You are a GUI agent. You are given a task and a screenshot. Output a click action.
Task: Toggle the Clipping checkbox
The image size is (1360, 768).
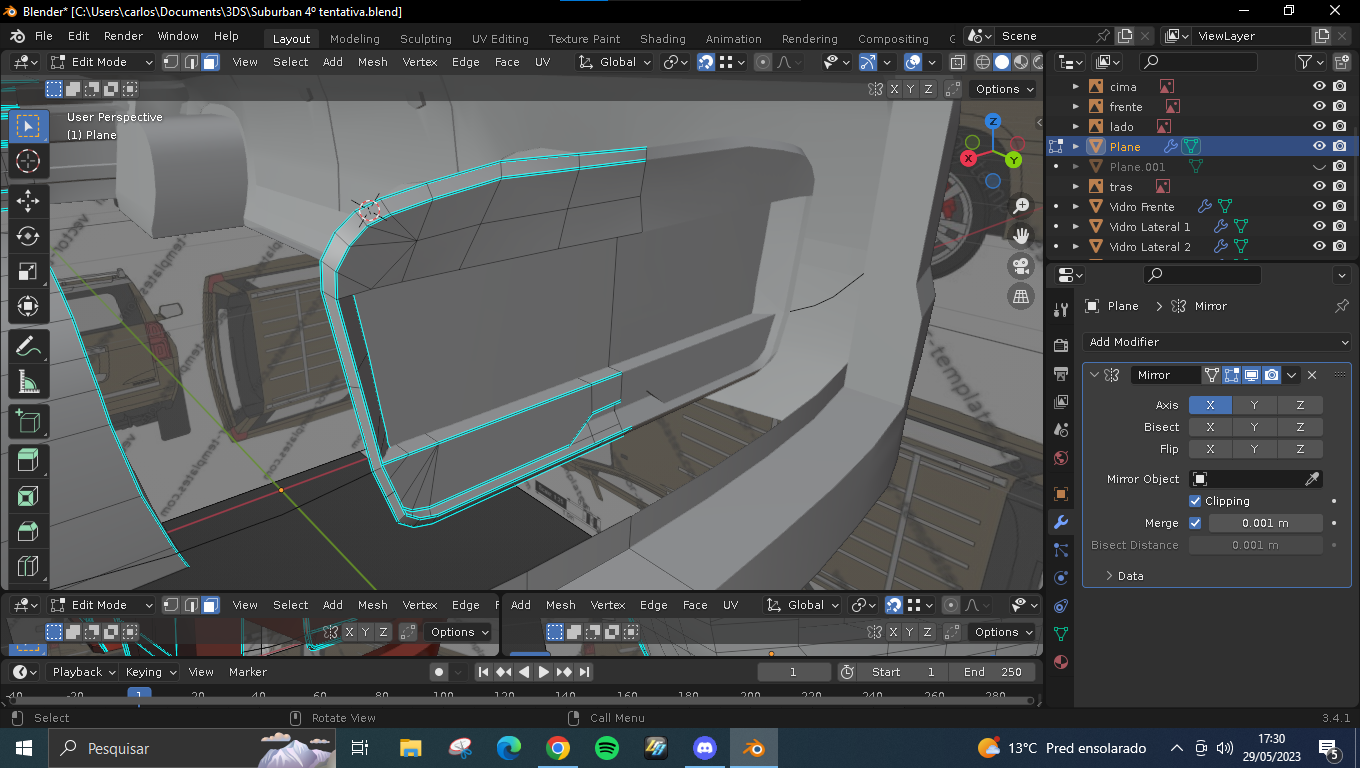click(x=1195, y=501)
